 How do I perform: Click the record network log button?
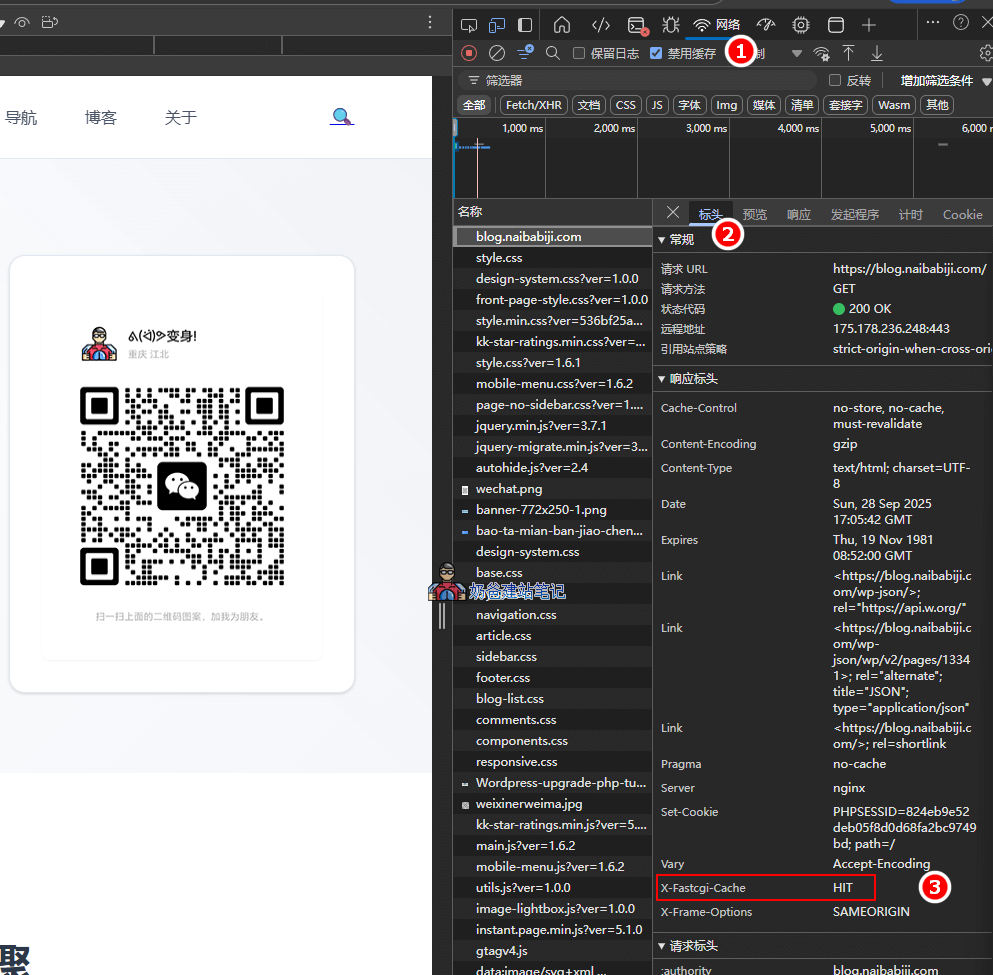(x=469, y=53)
